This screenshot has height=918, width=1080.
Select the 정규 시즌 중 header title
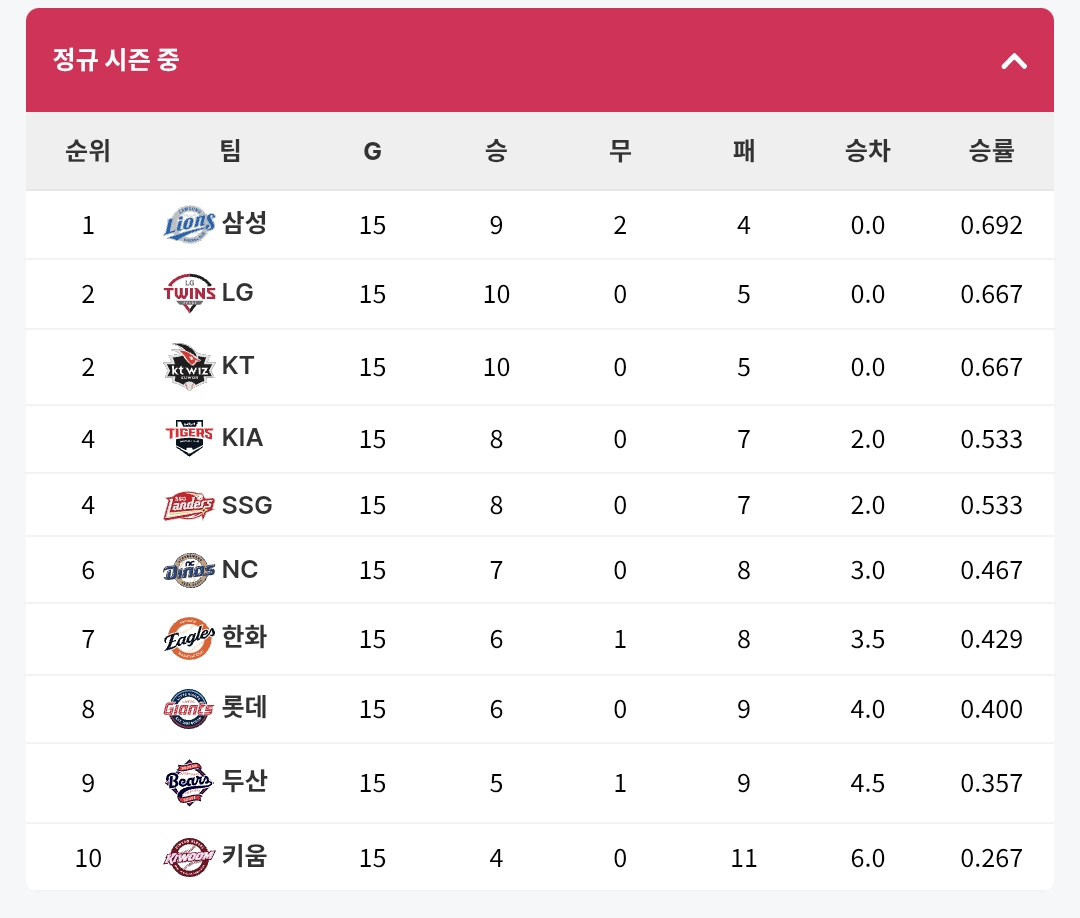click(116, 60)
